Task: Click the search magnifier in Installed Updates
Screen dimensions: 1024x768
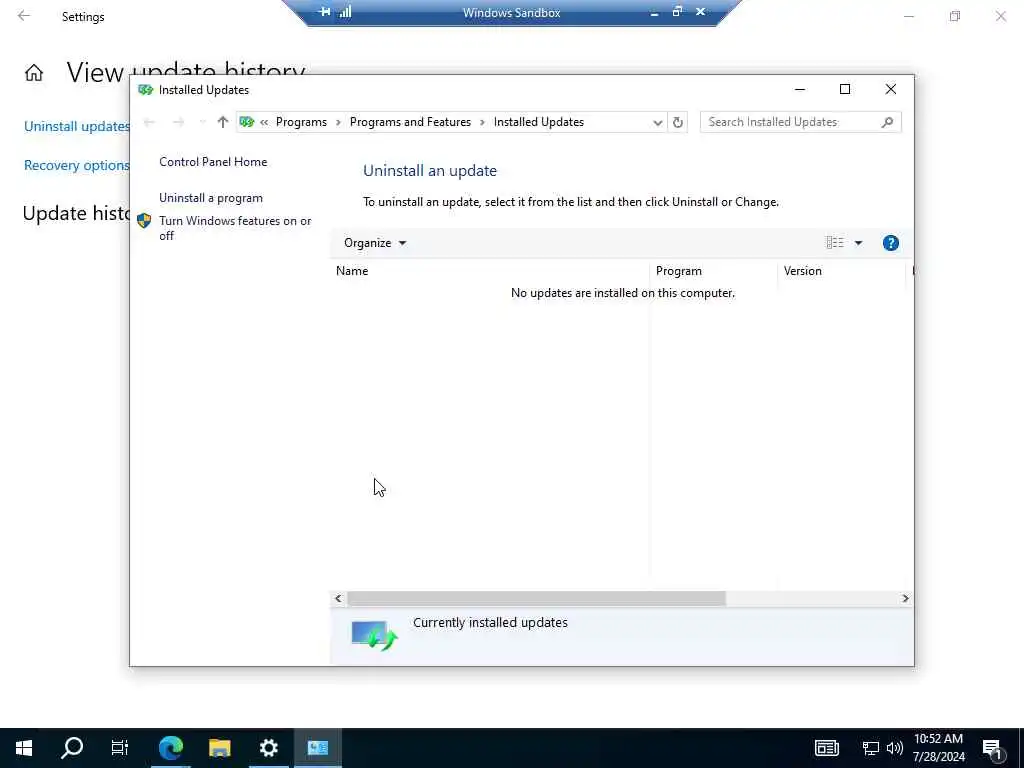Action: (x=887, y=122)
